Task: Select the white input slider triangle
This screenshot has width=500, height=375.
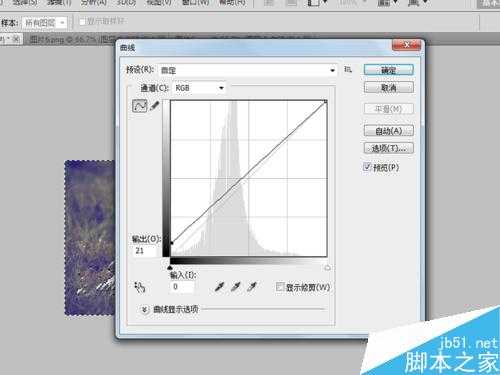Action: coord(327,267)
